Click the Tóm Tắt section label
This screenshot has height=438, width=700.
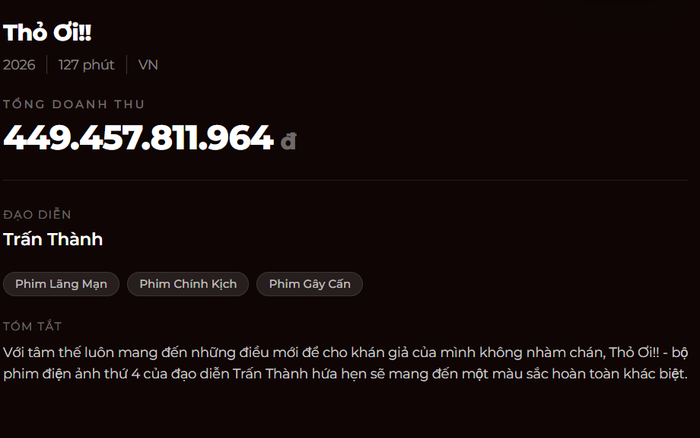pos(32,326)
